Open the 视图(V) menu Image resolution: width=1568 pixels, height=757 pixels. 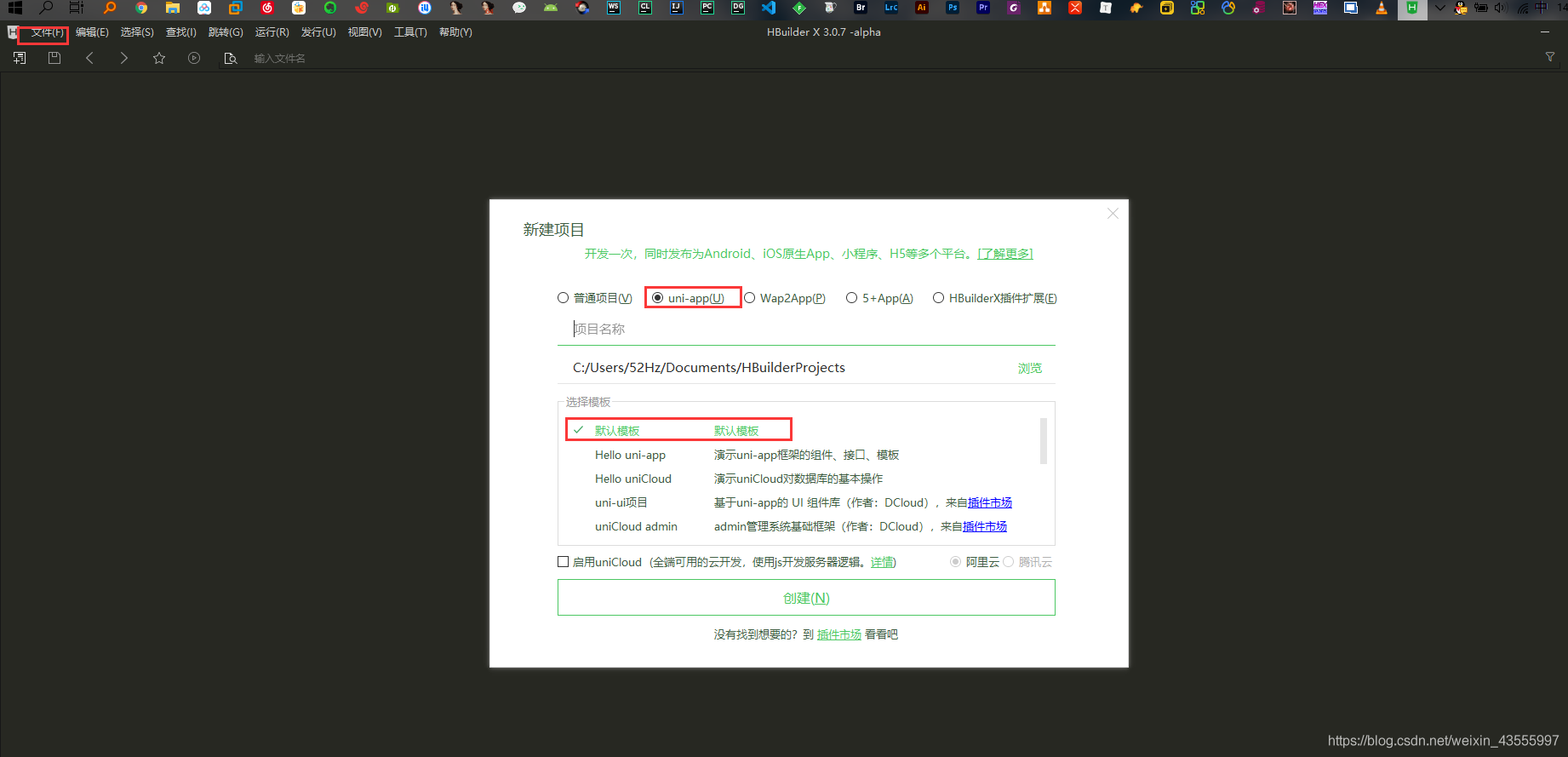coord(364,32)
